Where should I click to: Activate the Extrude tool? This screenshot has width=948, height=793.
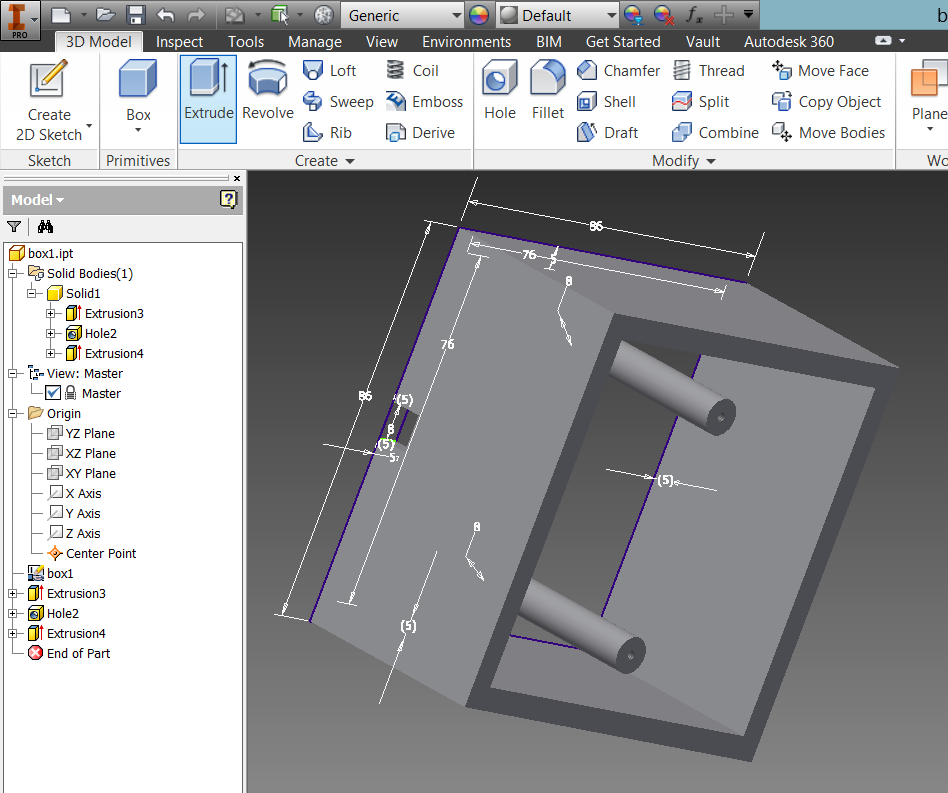click(x=209, y=99)
